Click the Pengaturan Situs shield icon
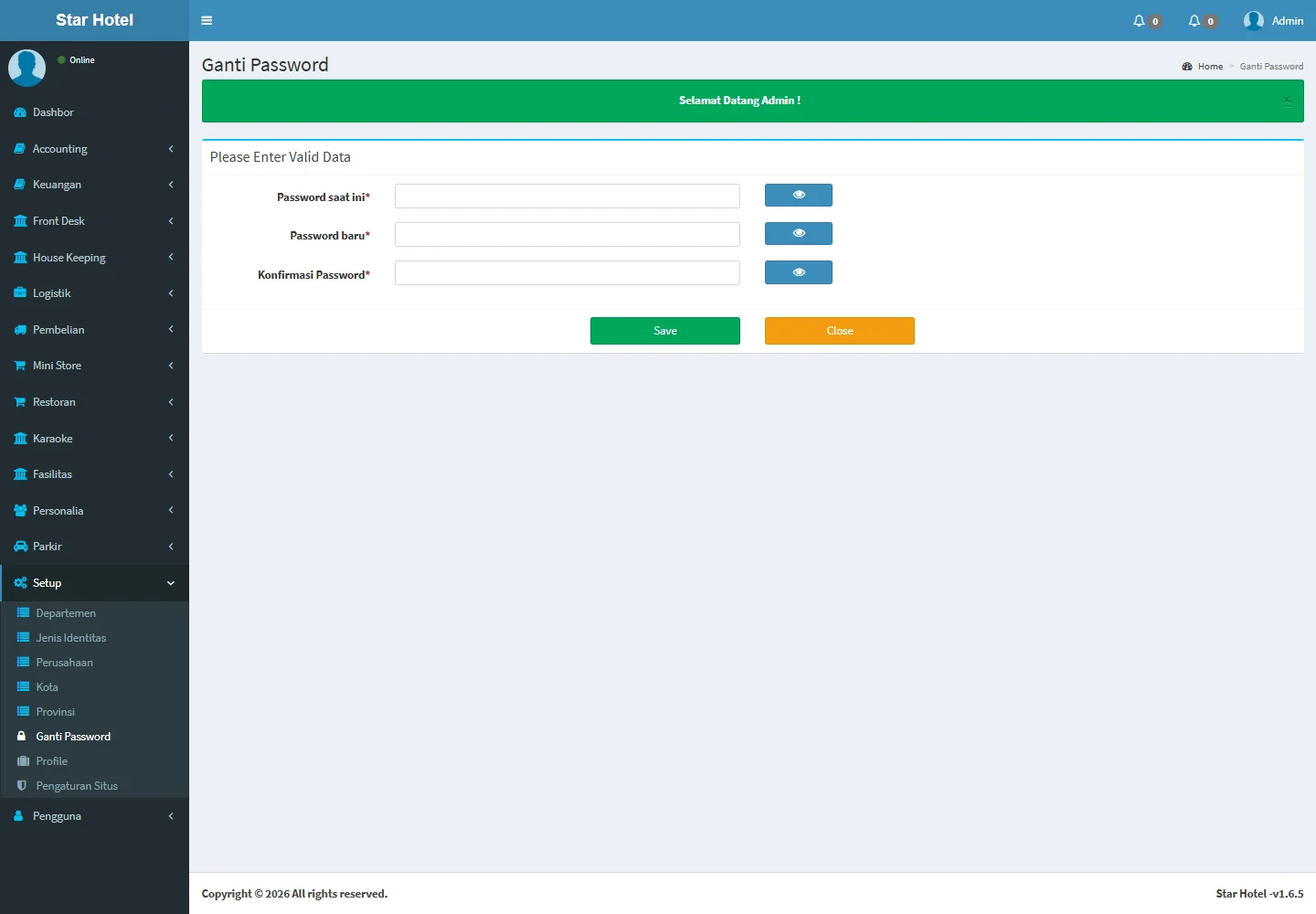This screenshot has height=914, width=1316. [22, 786]
